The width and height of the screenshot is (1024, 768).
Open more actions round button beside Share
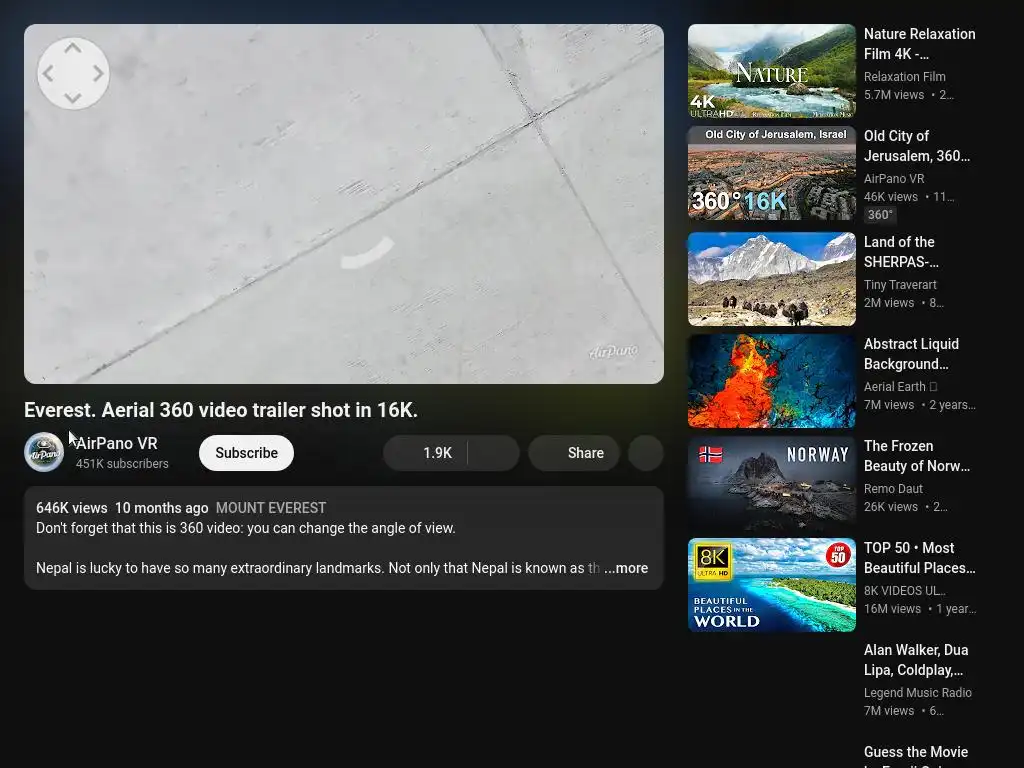pos(646,453)
